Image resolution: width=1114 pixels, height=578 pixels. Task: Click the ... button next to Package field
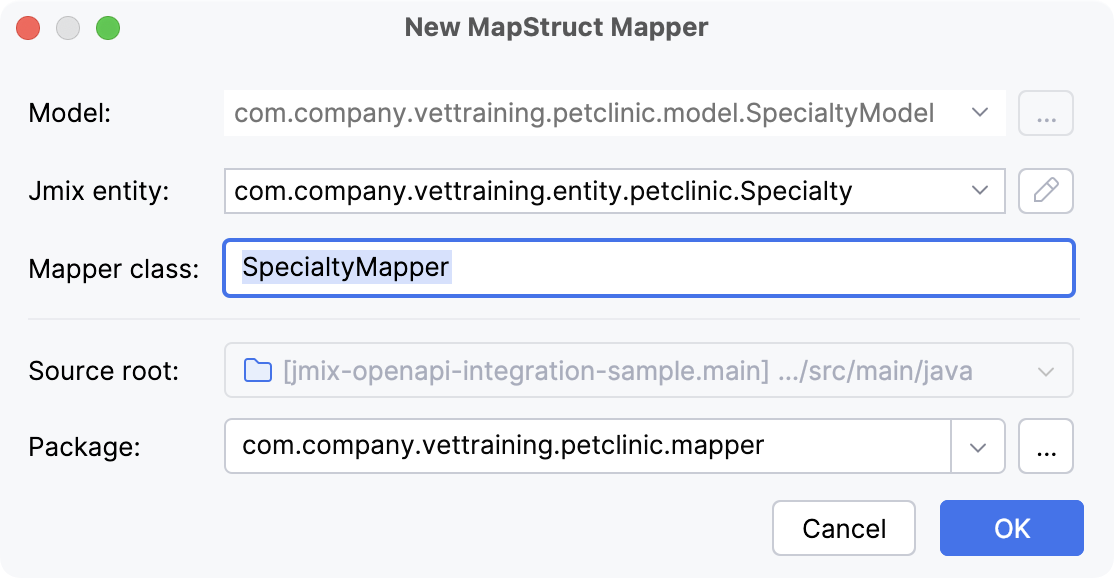point(1046,446)
